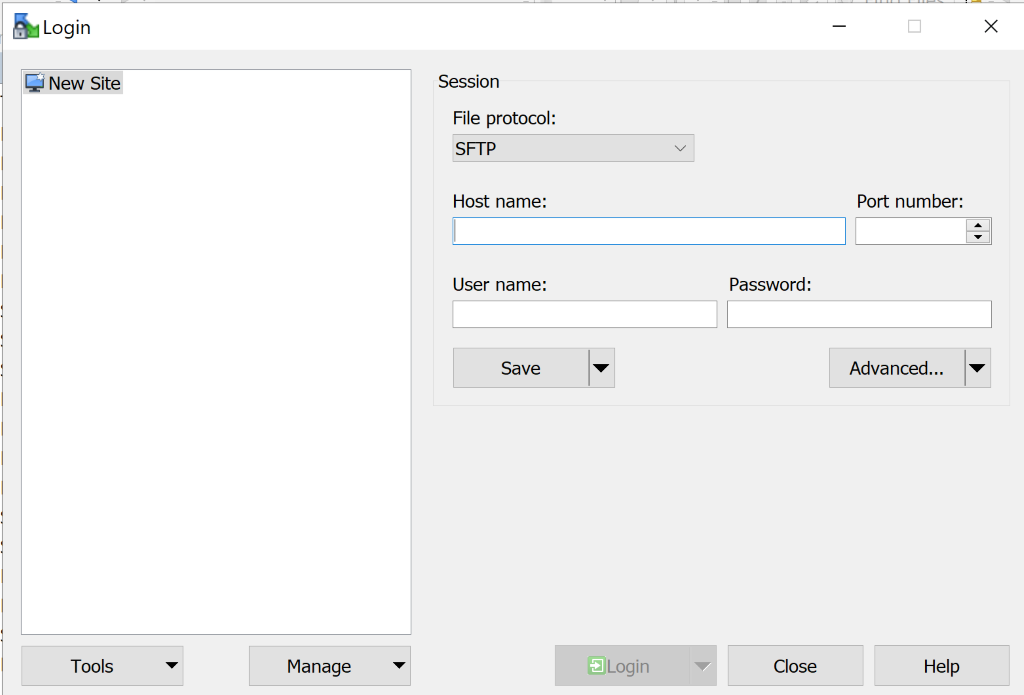The width and height of the screenshot is (1024, 695).
Task: Increase port number with up arrow
Action: pyautogui.click(x=978, y=225)
